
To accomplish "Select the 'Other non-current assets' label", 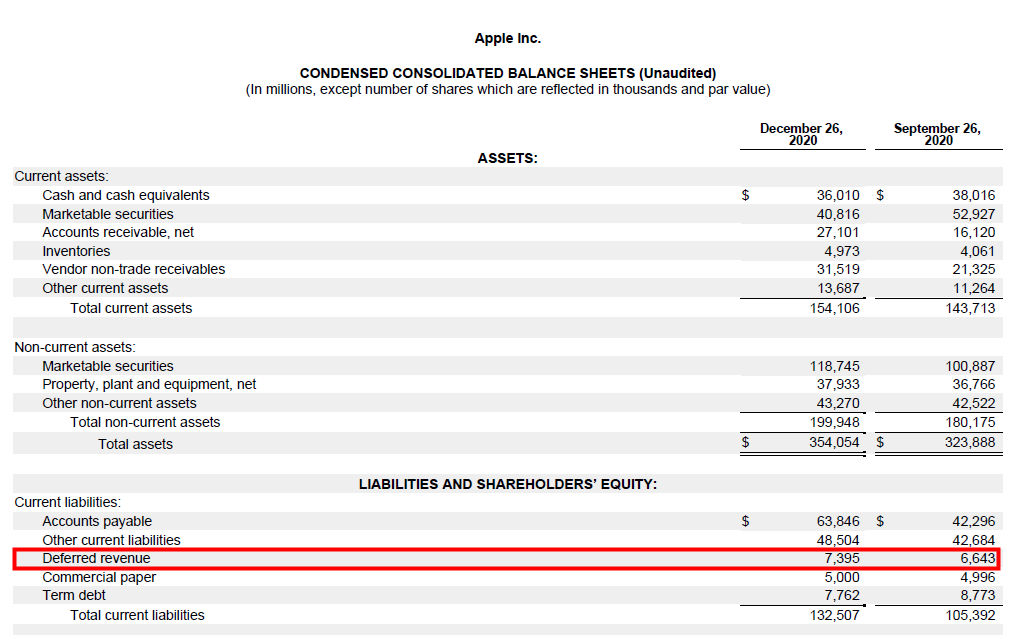I will coord(119,403).
